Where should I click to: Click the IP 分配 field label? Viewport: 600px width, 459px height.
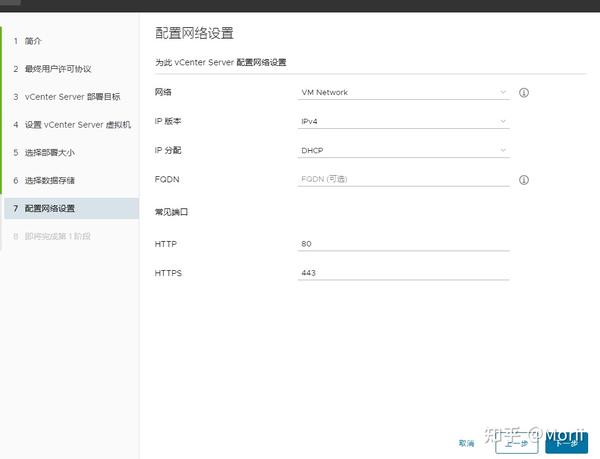[x=168, y=150]
